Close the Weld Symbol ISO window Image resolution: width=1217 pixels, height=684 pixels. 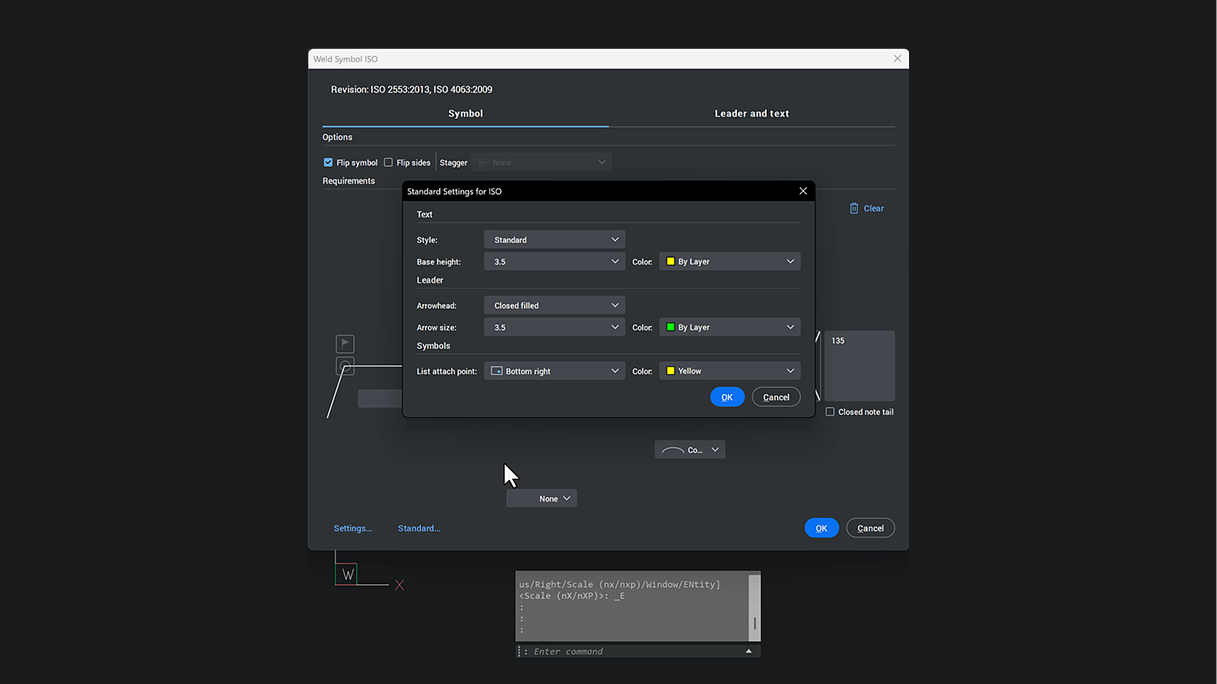click(897, 59)
